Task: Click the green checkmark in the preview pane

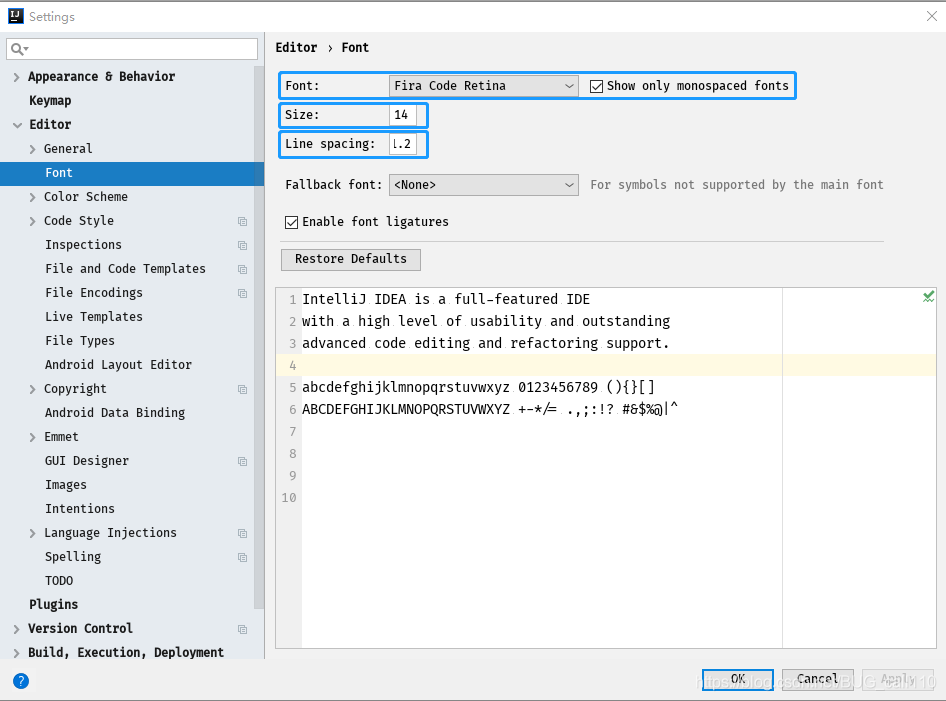Action: [928, 296]
